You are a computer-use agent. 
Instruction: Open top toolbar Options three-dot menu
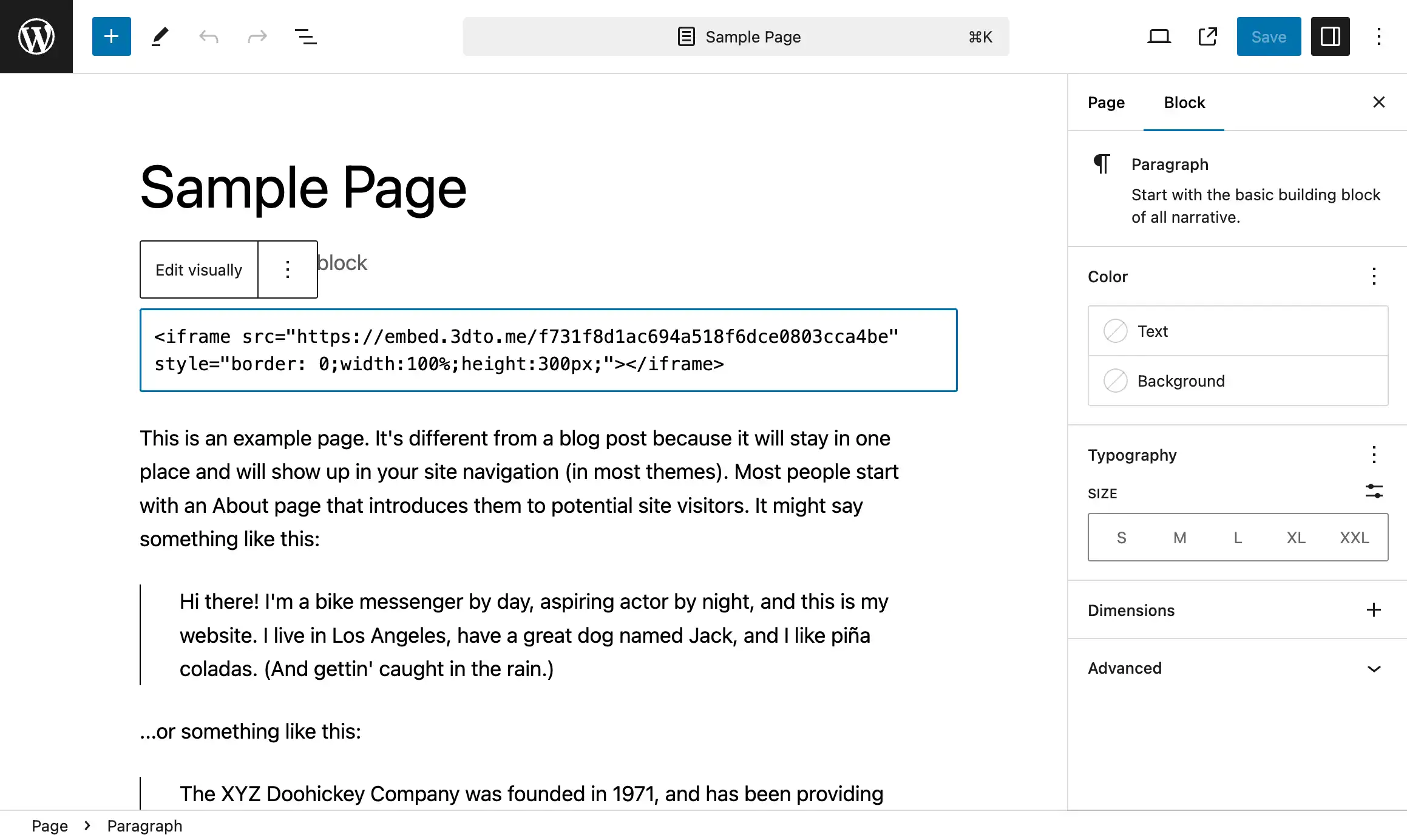click(x=1378, y=36)
